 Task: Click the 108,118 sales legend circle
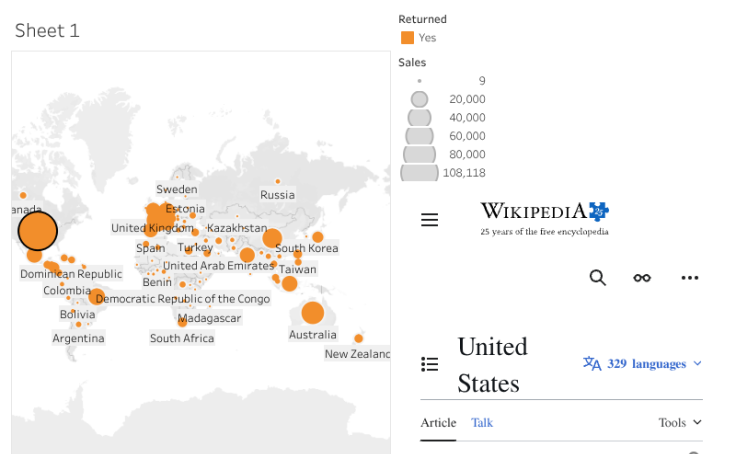[420, 172]
